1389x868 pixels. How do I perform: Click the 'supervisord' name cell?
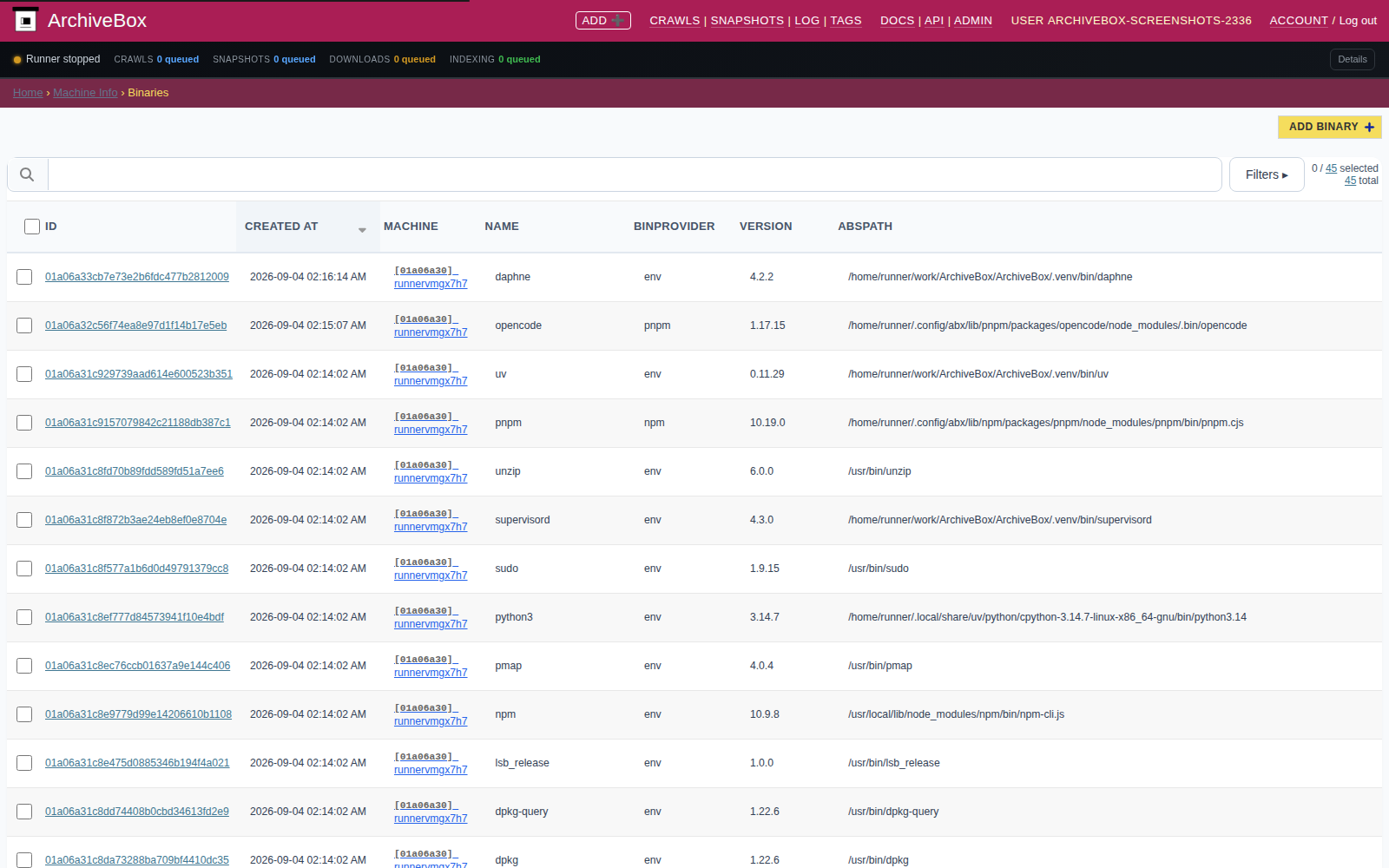coord(522,520)
